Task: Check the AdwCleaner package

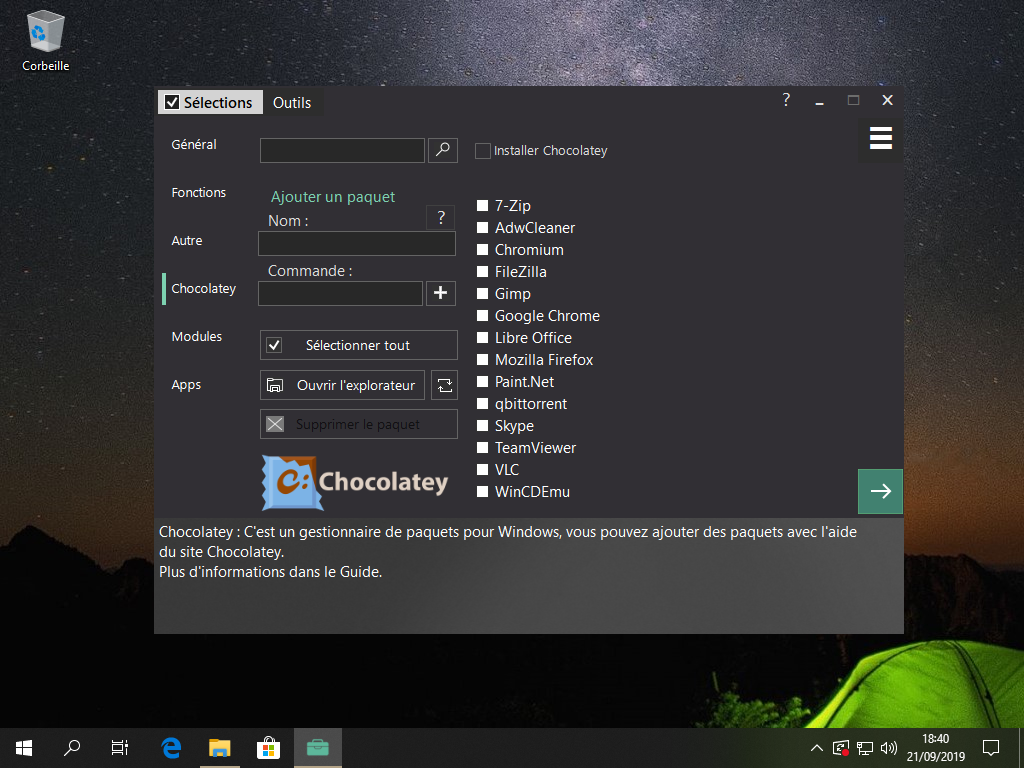Action: [x=483, y=228]
